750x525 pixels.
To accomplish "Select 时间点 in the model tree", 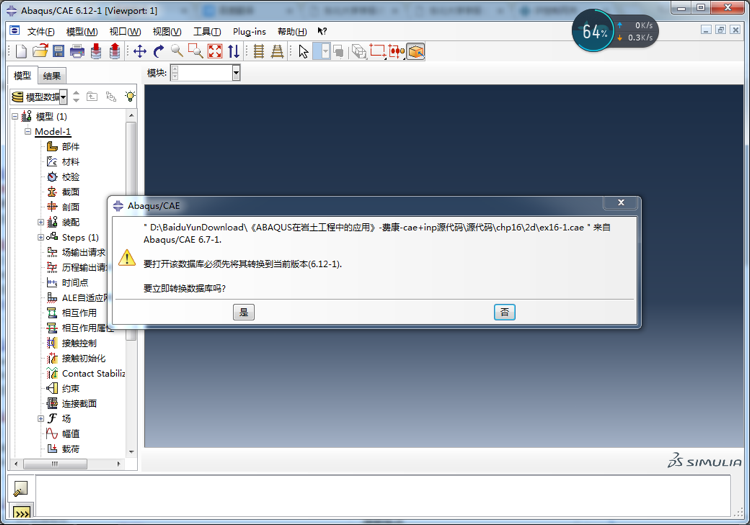I will [x=75, y=283].
